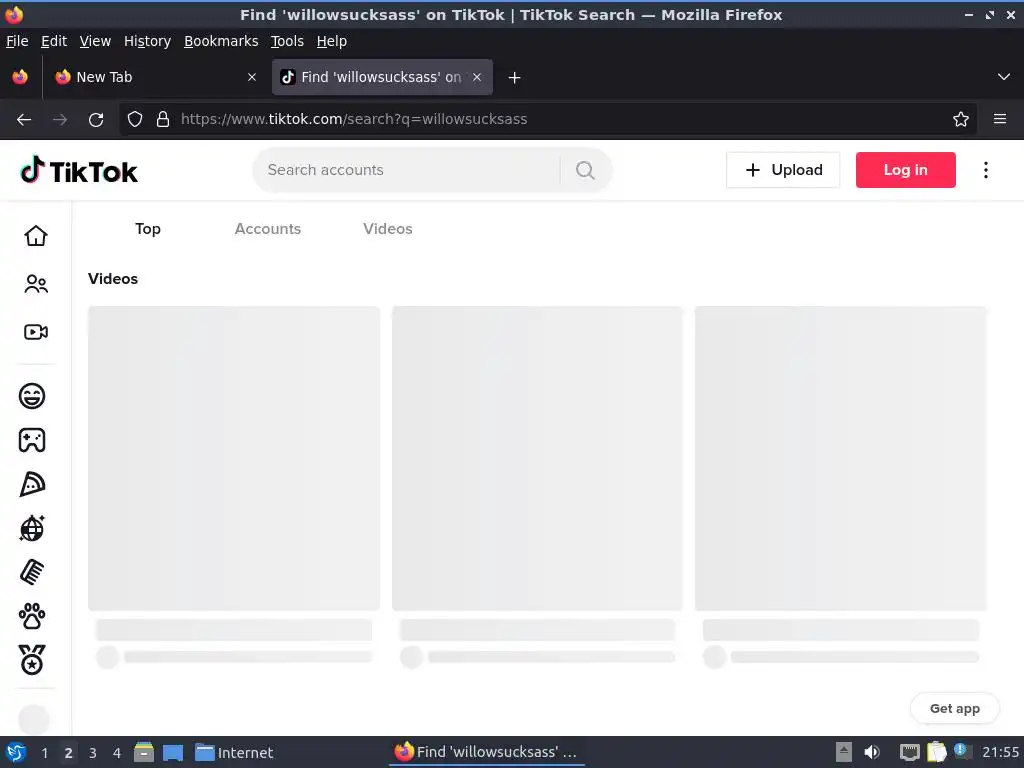This screenshot has width=1024, height=768.
Task: Switch to the Top results tab
Action: click(148, 229)
